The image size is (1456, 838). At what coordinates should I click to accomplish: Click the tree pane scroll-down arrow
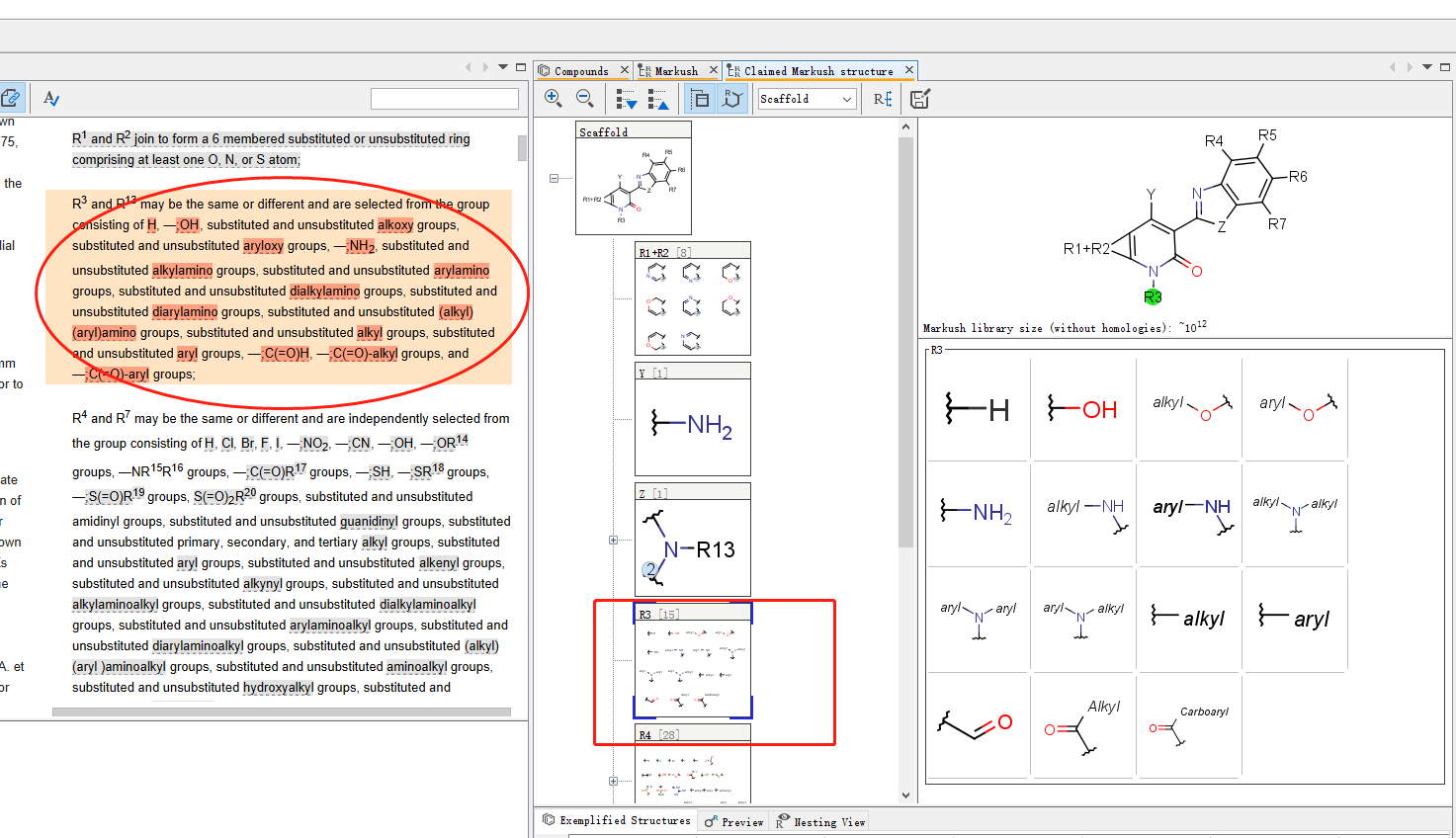[905, 796]
